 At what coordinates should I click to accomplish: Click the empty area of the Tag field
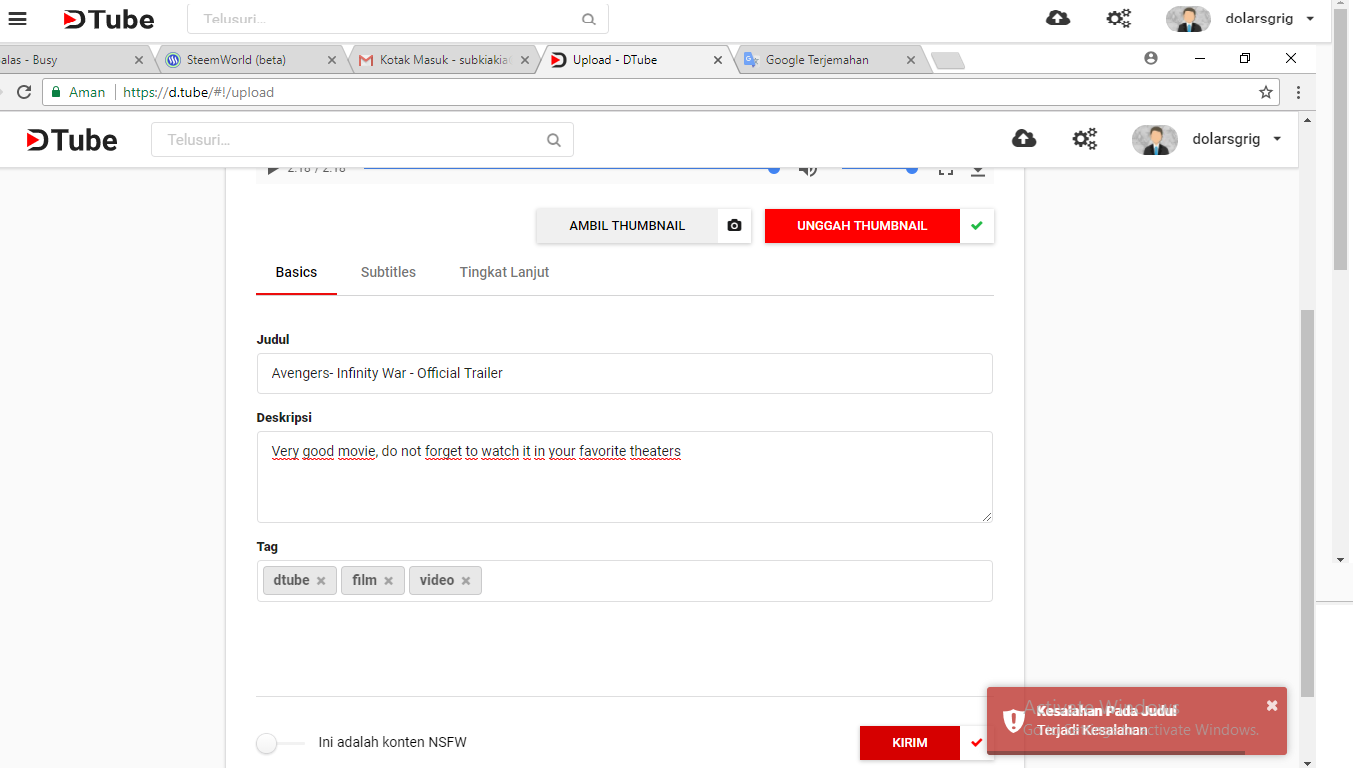pyautogui.click(x=735, y=581)
